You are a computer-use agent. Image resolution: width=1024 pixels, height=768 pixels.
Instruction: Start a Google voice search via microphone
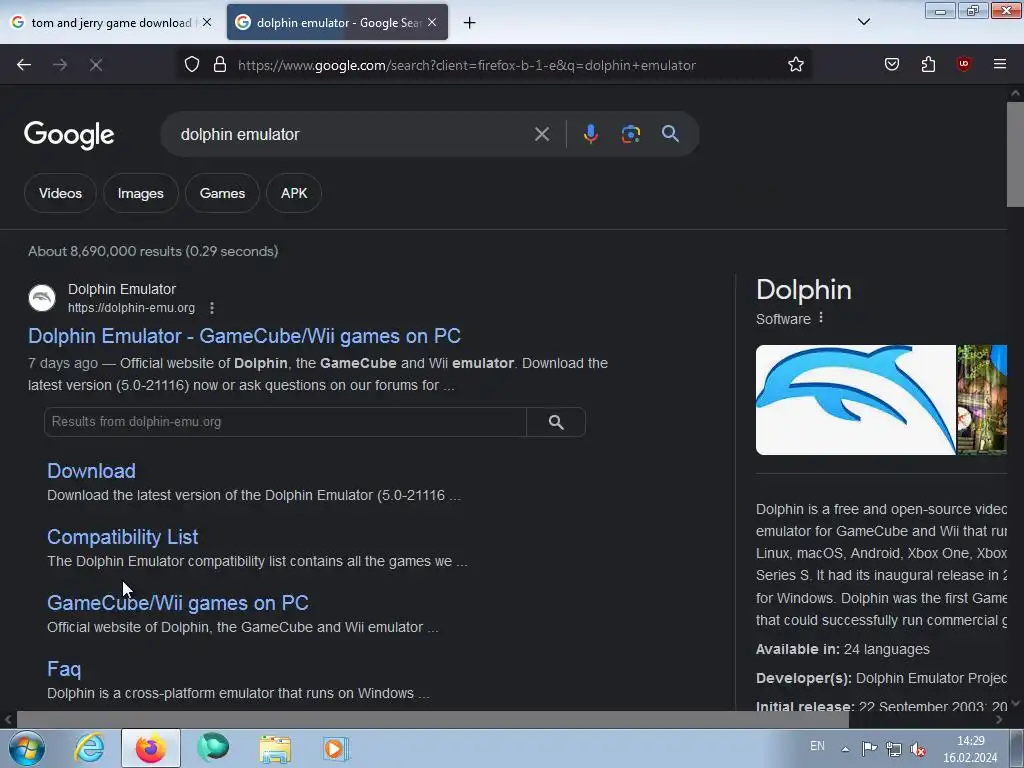[x=590, y=134]
